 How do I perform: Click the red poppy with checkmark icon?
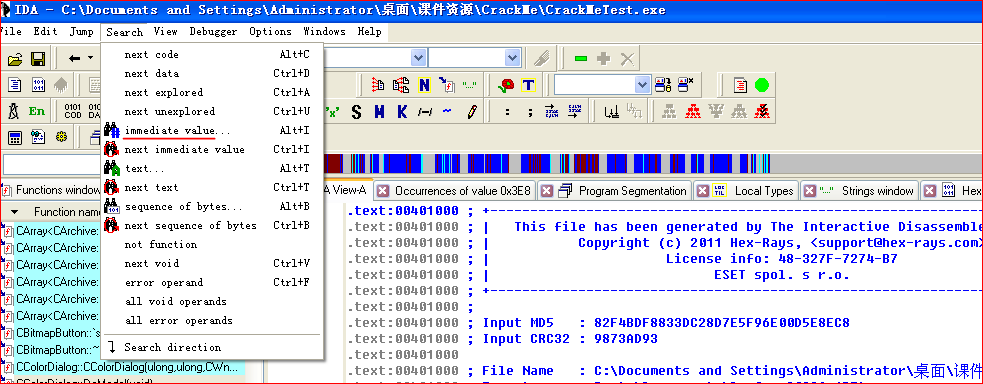tap(506, 85)
